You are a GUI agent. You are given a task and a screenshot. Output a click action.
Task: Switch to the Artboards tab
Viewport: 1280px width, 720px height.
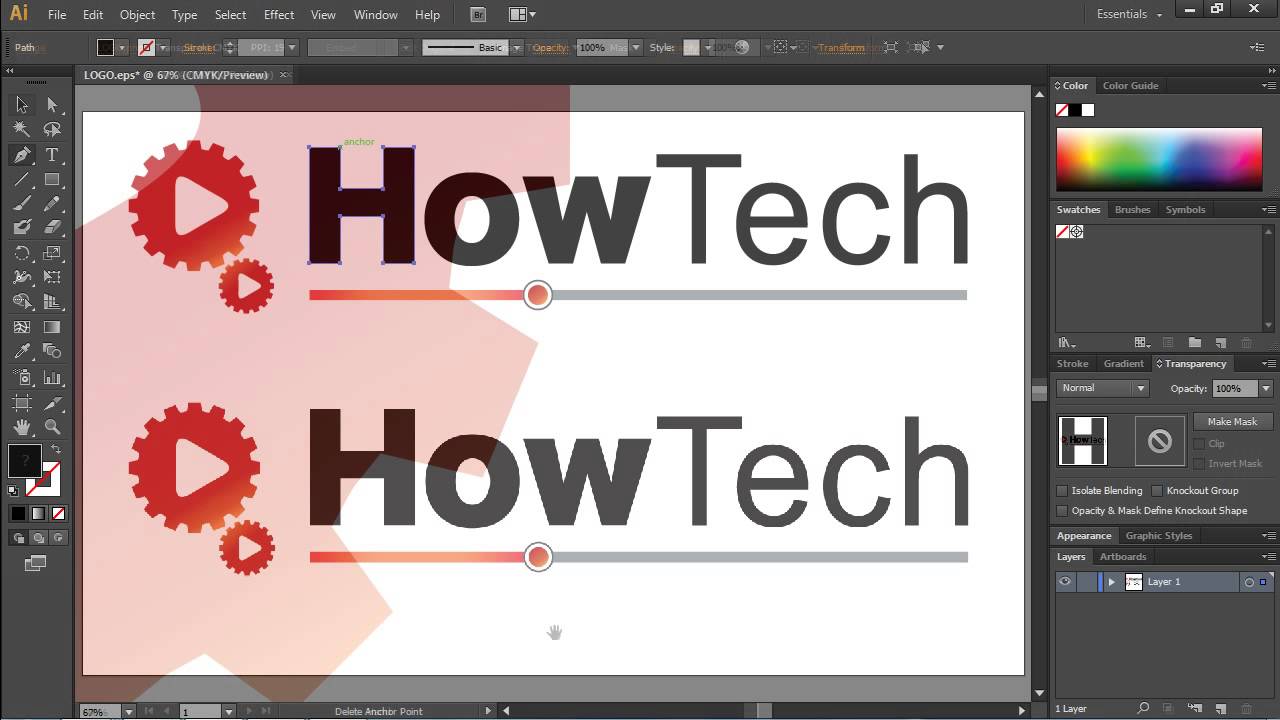click(1123, 557)
